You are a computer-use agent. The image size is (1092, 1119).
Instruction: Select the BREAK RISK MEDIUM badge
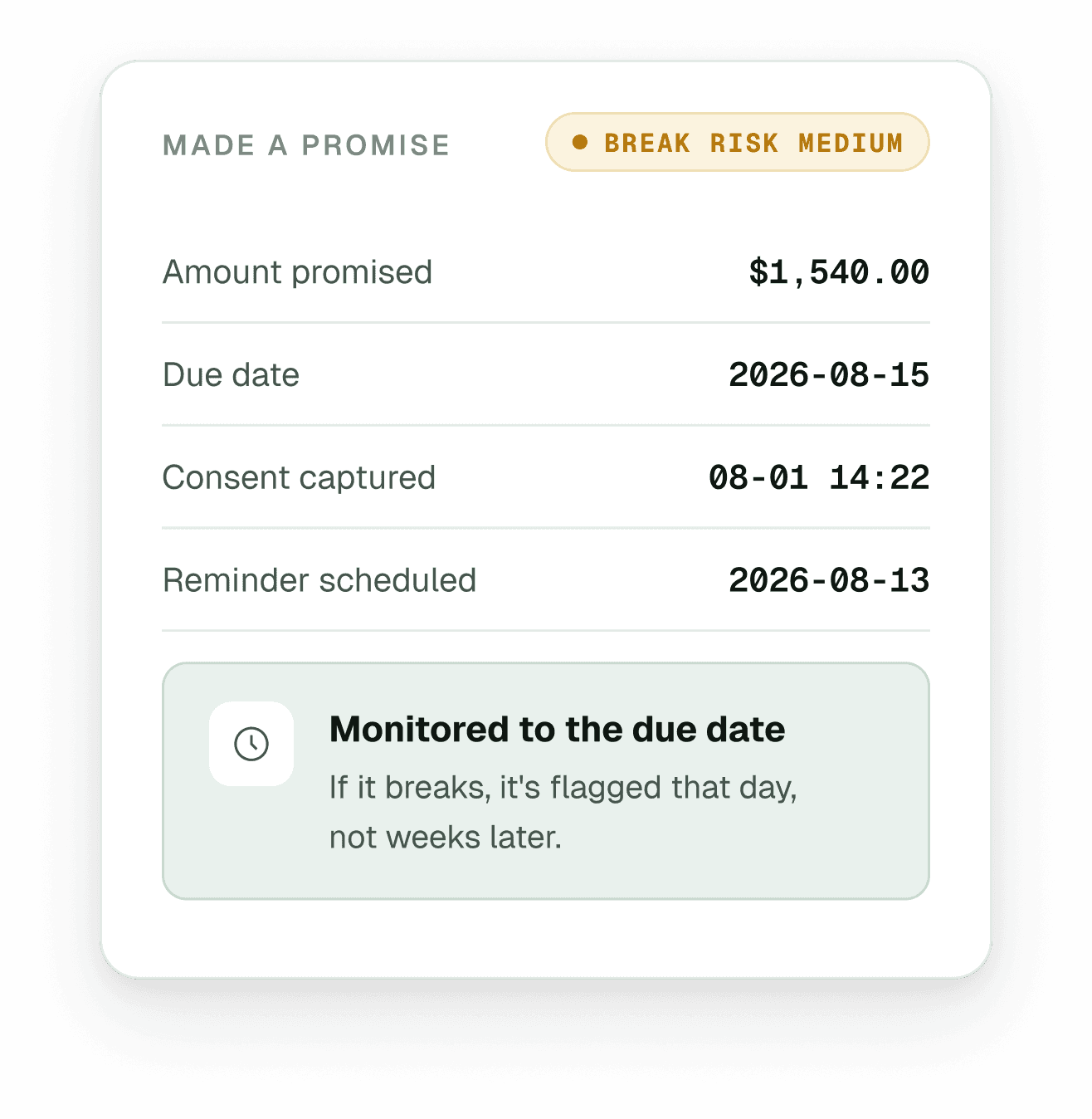737,143
